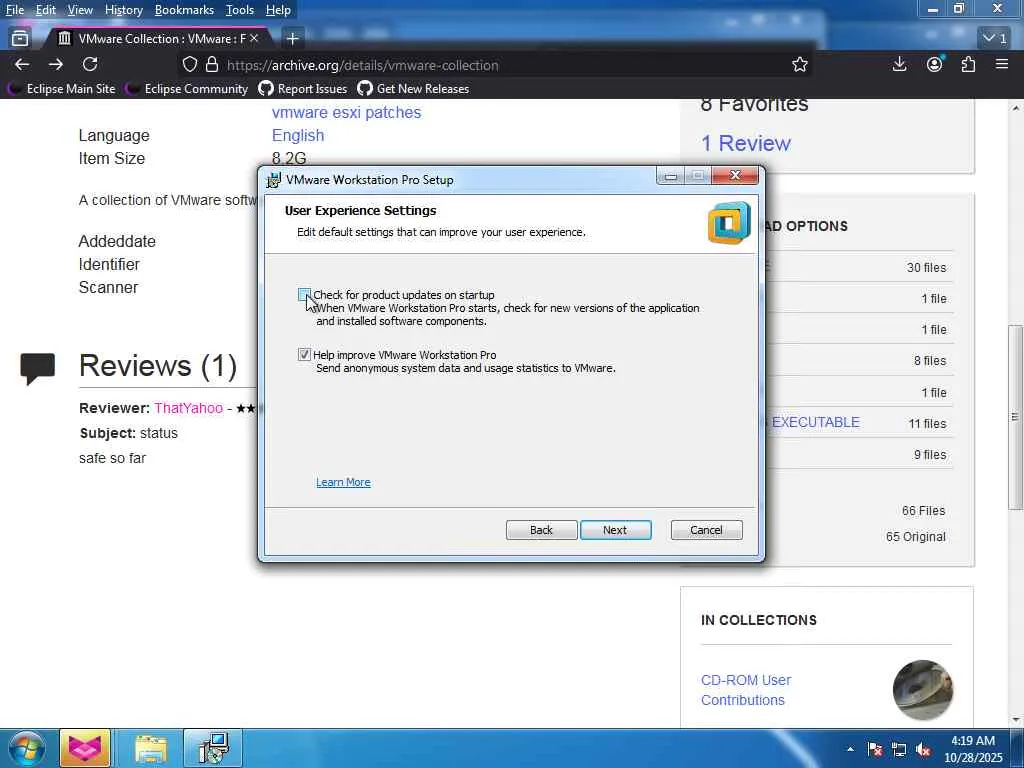Open the 1 Review link in sidebar
Viewport: 1024px width, 768px height.
click(746, 143)
